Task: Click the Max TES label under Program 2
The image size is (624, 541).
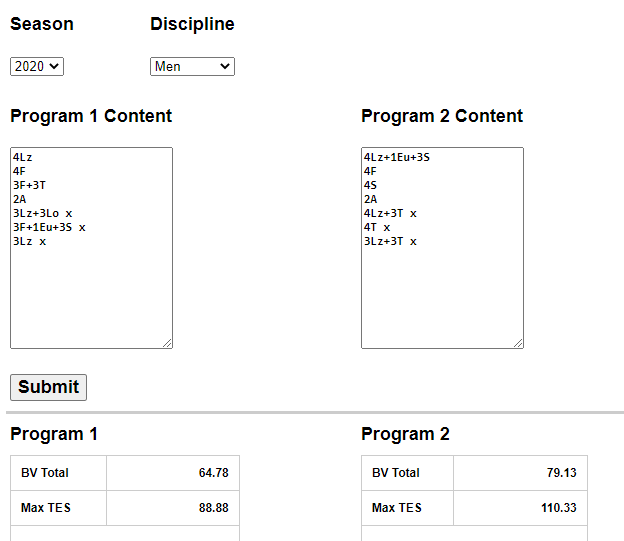Action: click(397, 508)
